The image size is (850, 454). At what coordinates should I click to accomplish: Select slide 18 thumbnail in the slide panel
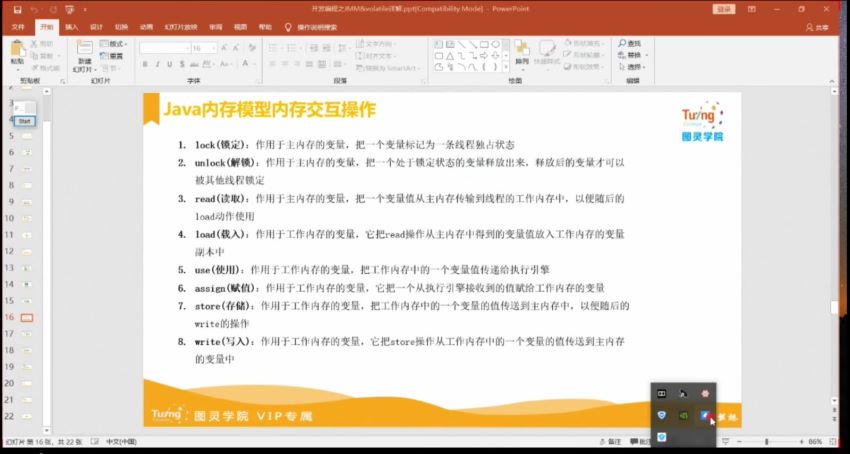click(27, 350)
